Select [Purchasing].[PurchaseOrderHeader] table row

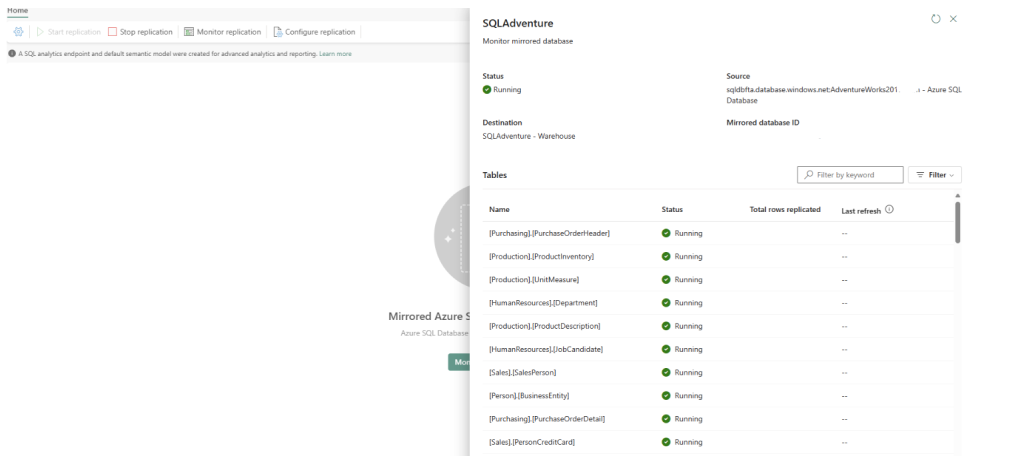click(718, 233)
